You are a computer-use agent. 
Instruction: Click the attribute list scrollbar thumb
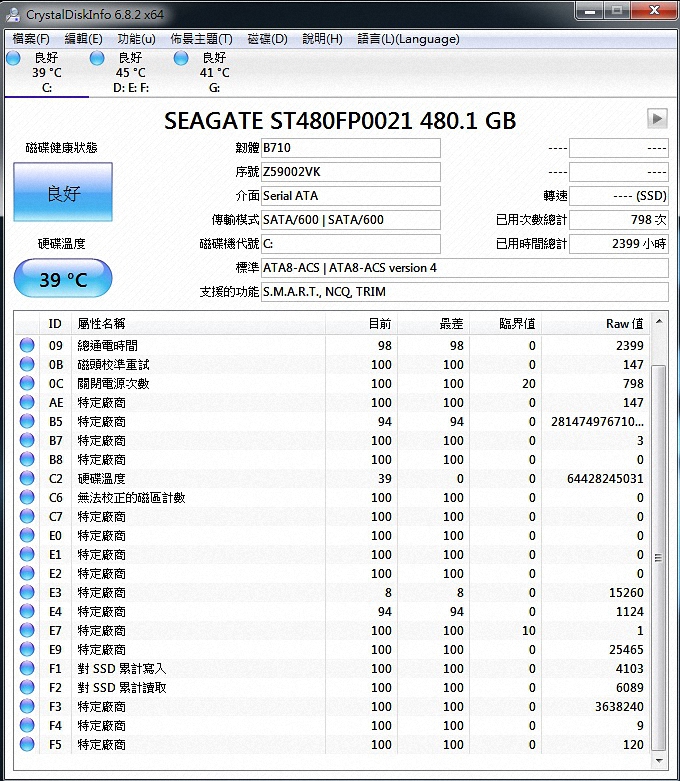click(x=659, y=557)
